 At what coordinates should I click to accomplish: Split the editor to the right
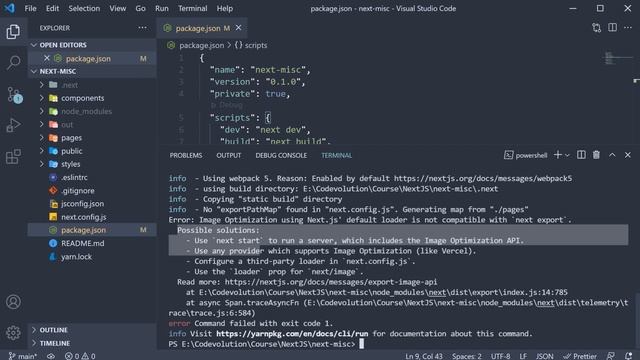(x=612, y=28)
